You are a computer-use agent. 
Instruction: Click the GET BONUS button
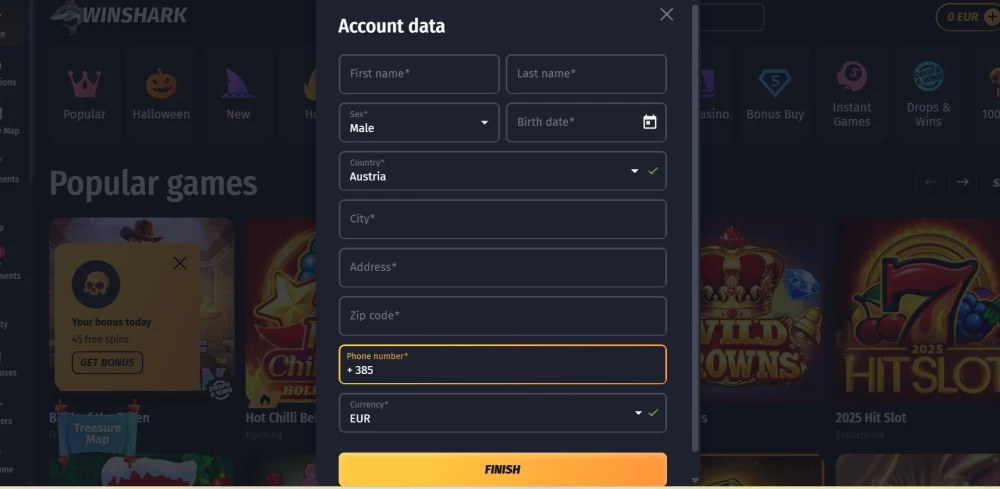(x=107, y=362)
